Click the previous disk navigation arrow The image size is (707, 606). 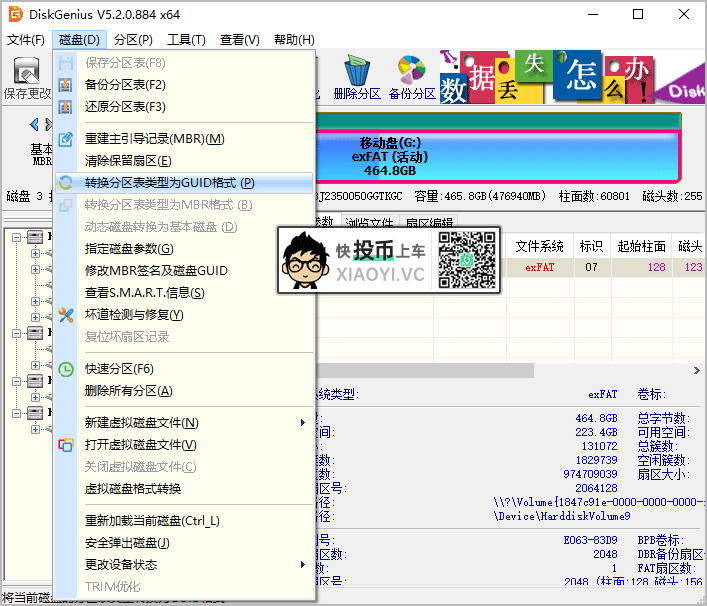34,125
